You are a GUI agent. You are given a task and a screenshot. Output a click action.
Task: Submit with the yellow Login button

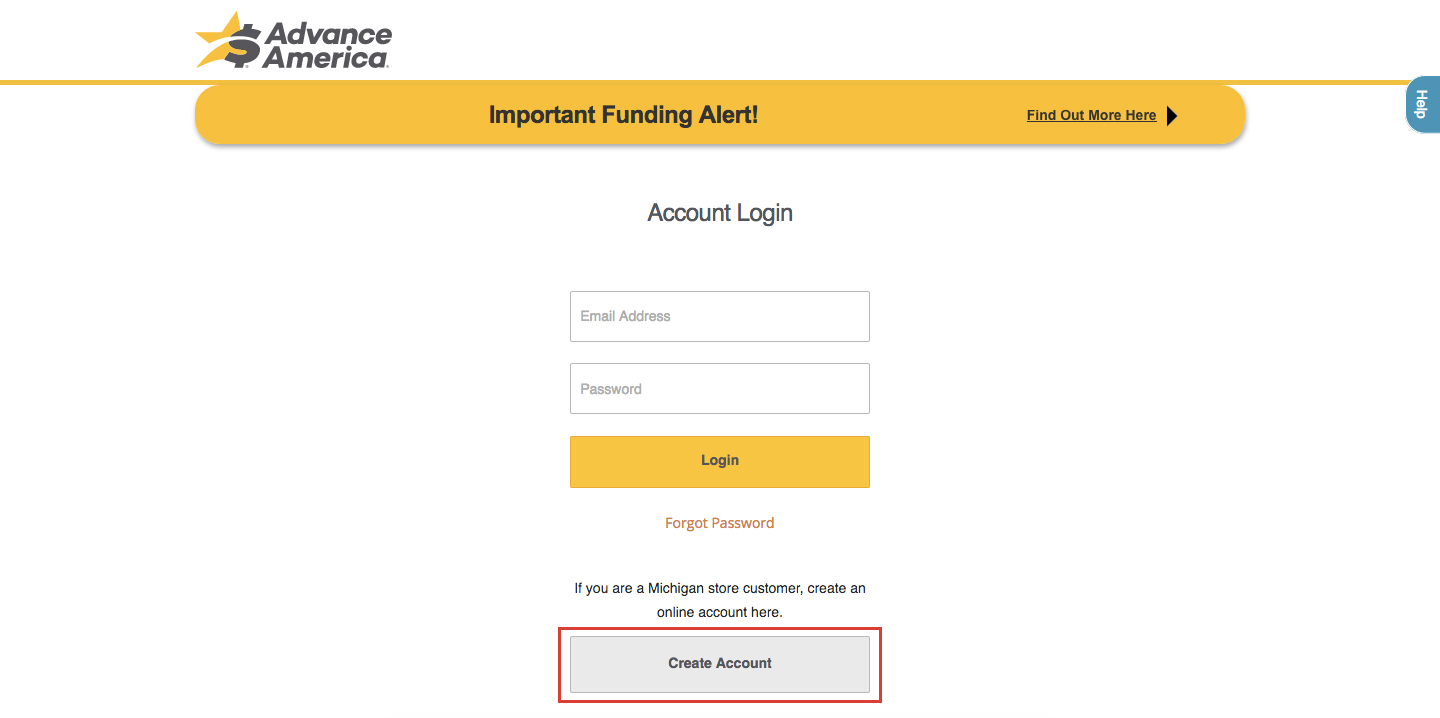point(720,461)
